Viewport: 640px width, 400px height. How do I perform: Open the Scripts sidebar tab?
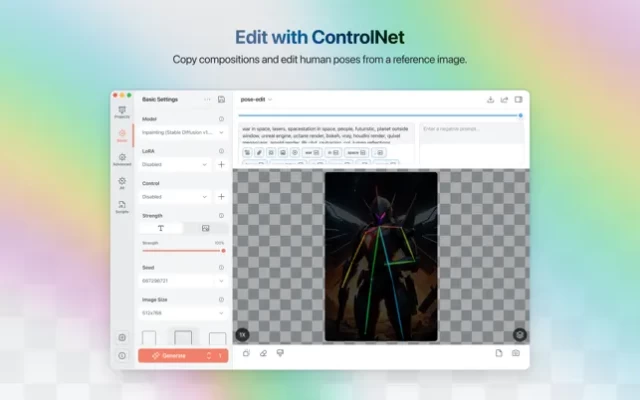tap(122, 206)
